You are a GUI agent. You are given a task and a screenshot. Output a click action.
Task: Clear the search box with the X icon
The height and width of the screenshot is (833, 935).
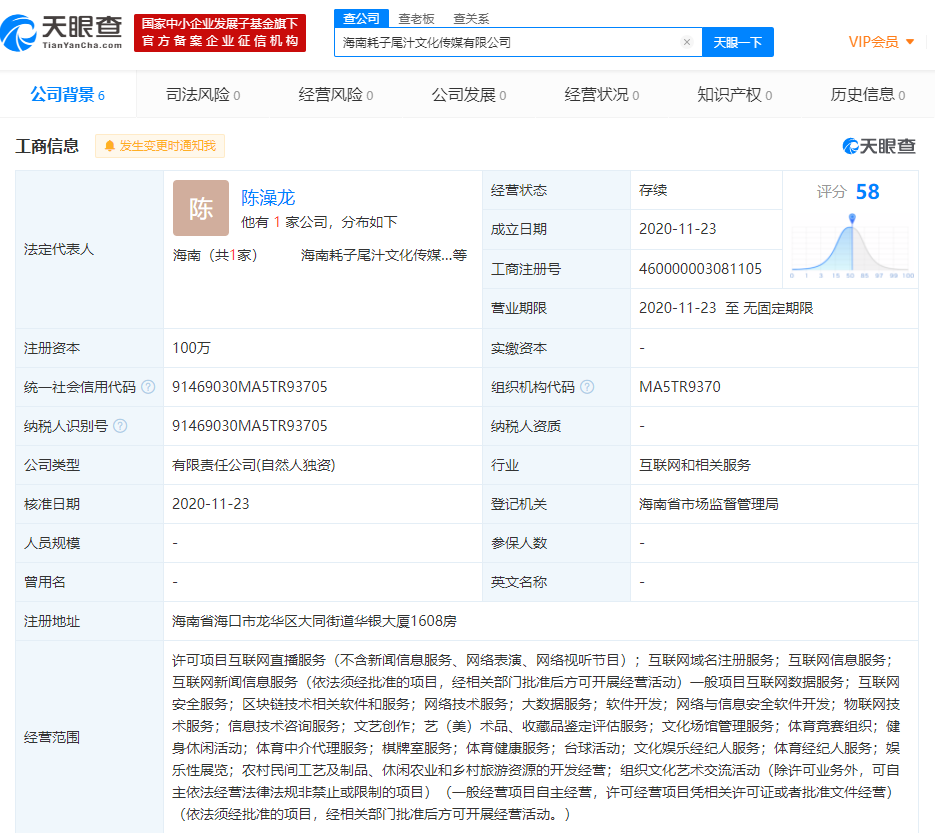[x=687, y=42]
